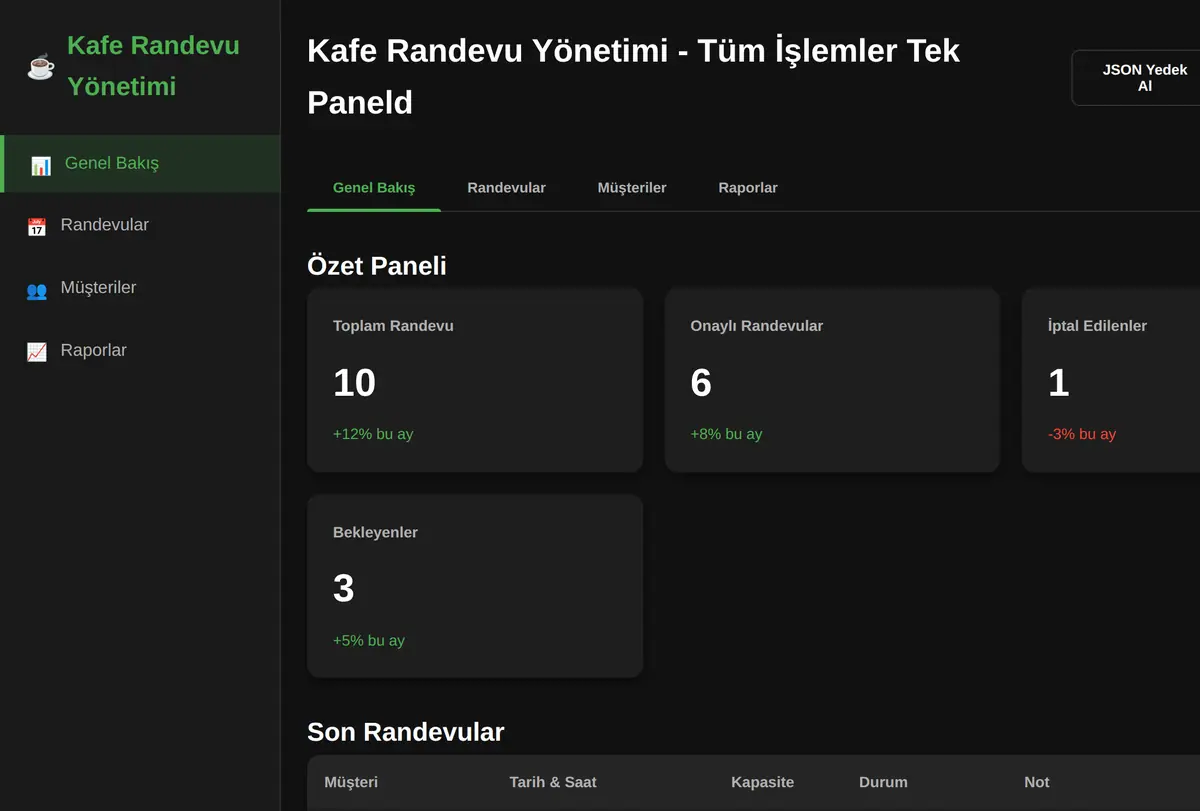Click the calendar icon beside Randevular
Viewport: 1200px width, 811px height.
37,226
